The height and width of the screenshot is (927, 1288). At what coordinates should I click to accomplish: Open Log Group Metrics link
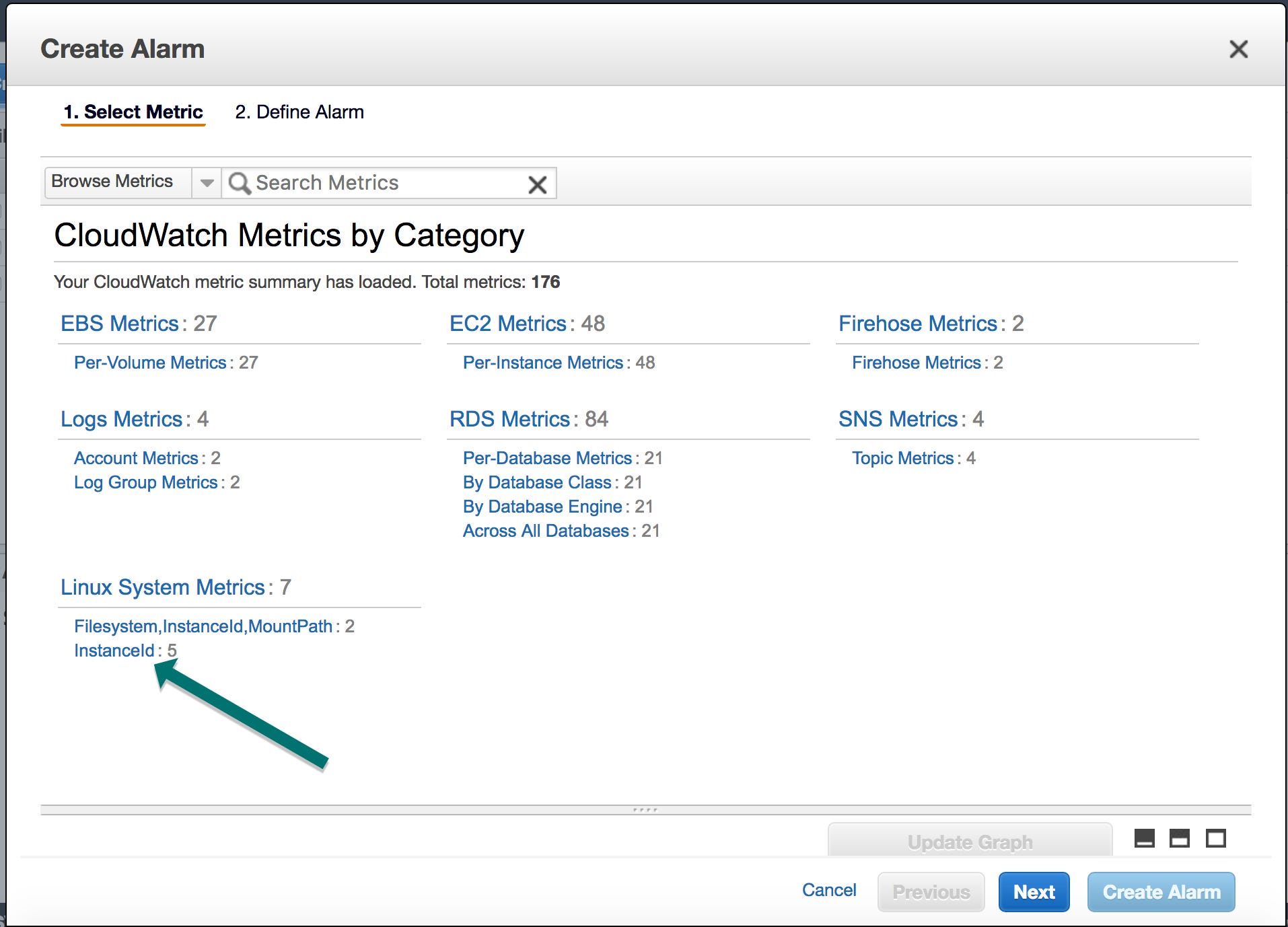[x=146, y=482]
